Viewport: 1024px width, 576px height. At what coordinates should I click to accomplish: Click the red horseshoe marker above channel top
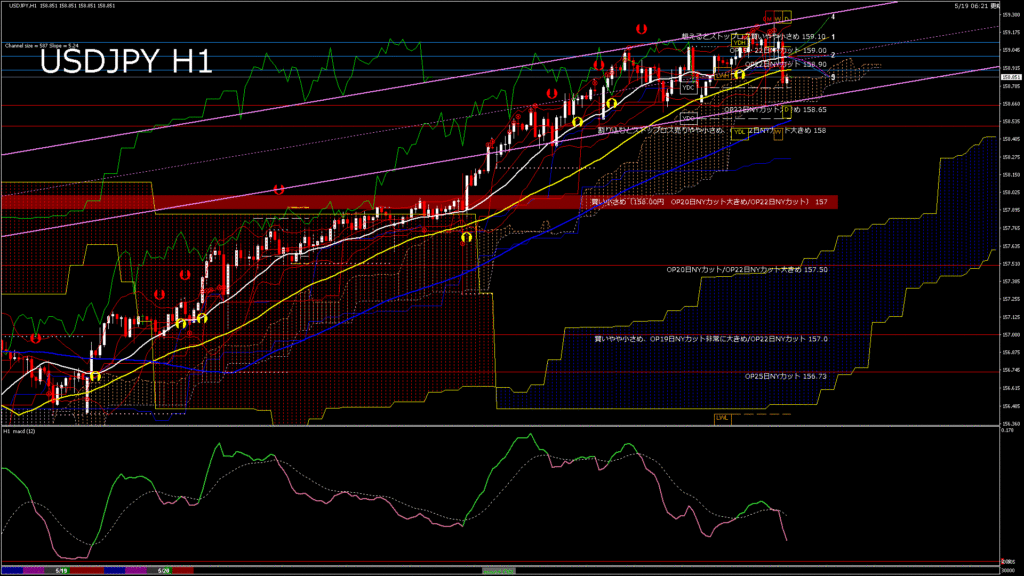641,29
